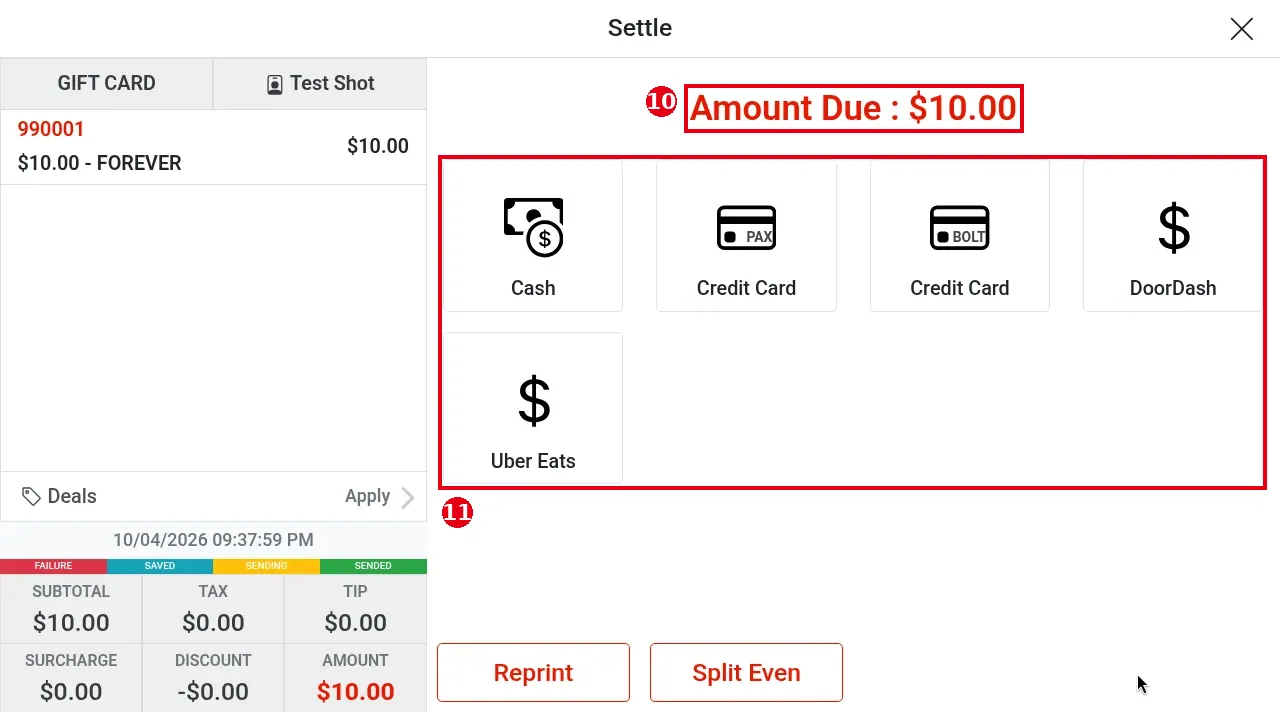Click the DoorDash label
The image size is (1280, 712).
click(1173, 288)
